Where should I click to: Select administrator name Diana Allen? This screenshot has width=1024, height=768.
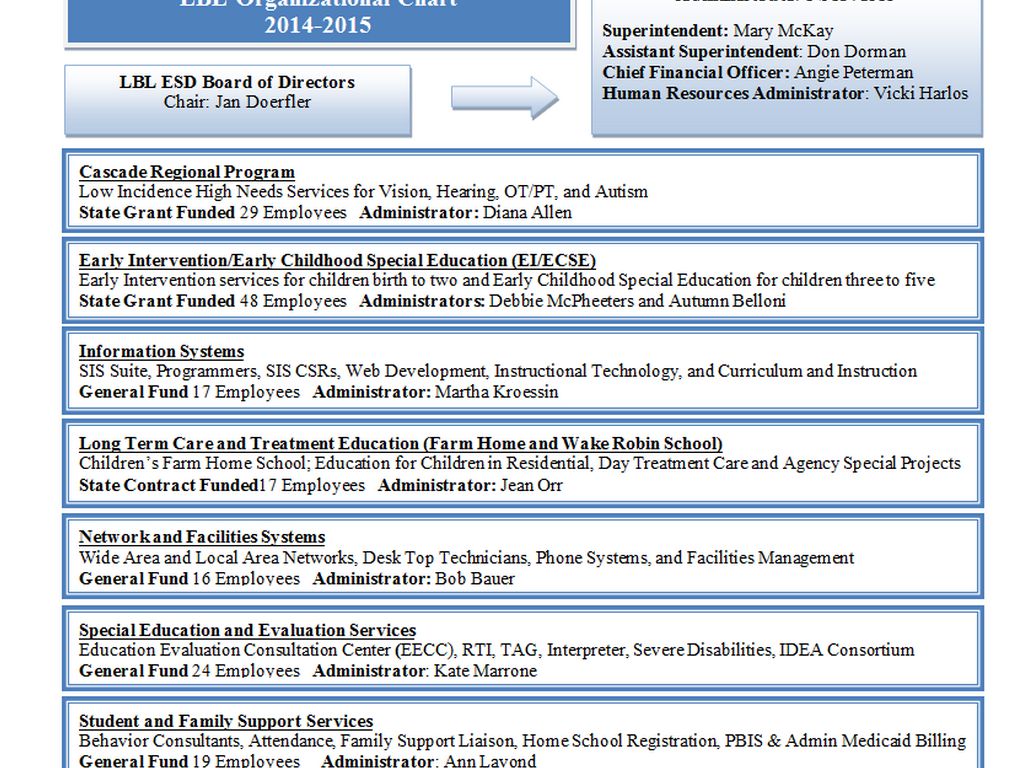[527, 212]
